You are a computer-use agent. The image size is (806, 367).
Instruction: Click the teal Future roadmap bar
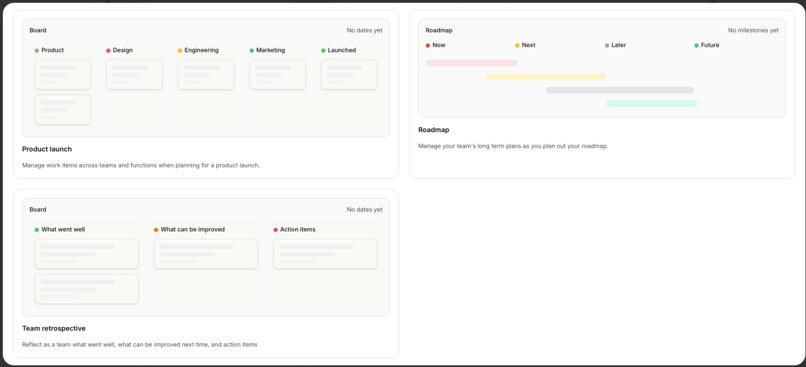[x=651, y=104]
